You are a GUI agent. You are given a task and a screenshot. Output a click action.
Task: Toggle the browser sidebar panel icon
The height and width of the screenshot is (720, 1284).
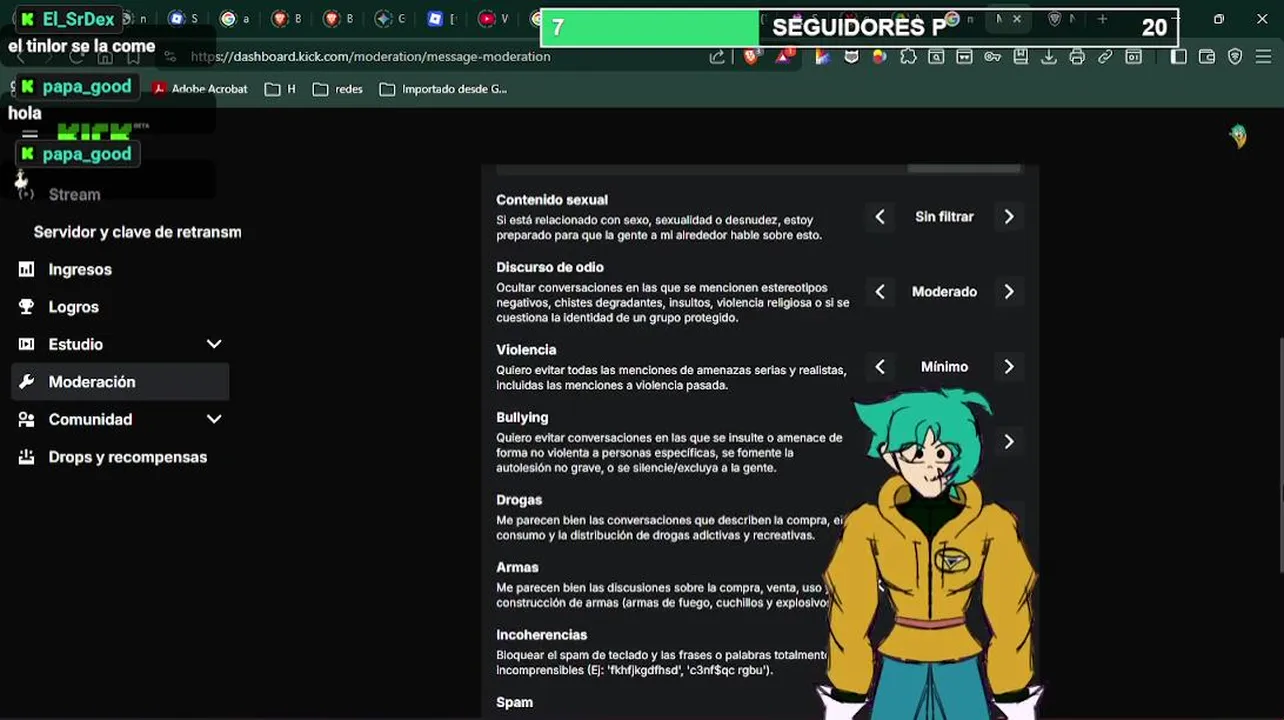[1178, 57]
